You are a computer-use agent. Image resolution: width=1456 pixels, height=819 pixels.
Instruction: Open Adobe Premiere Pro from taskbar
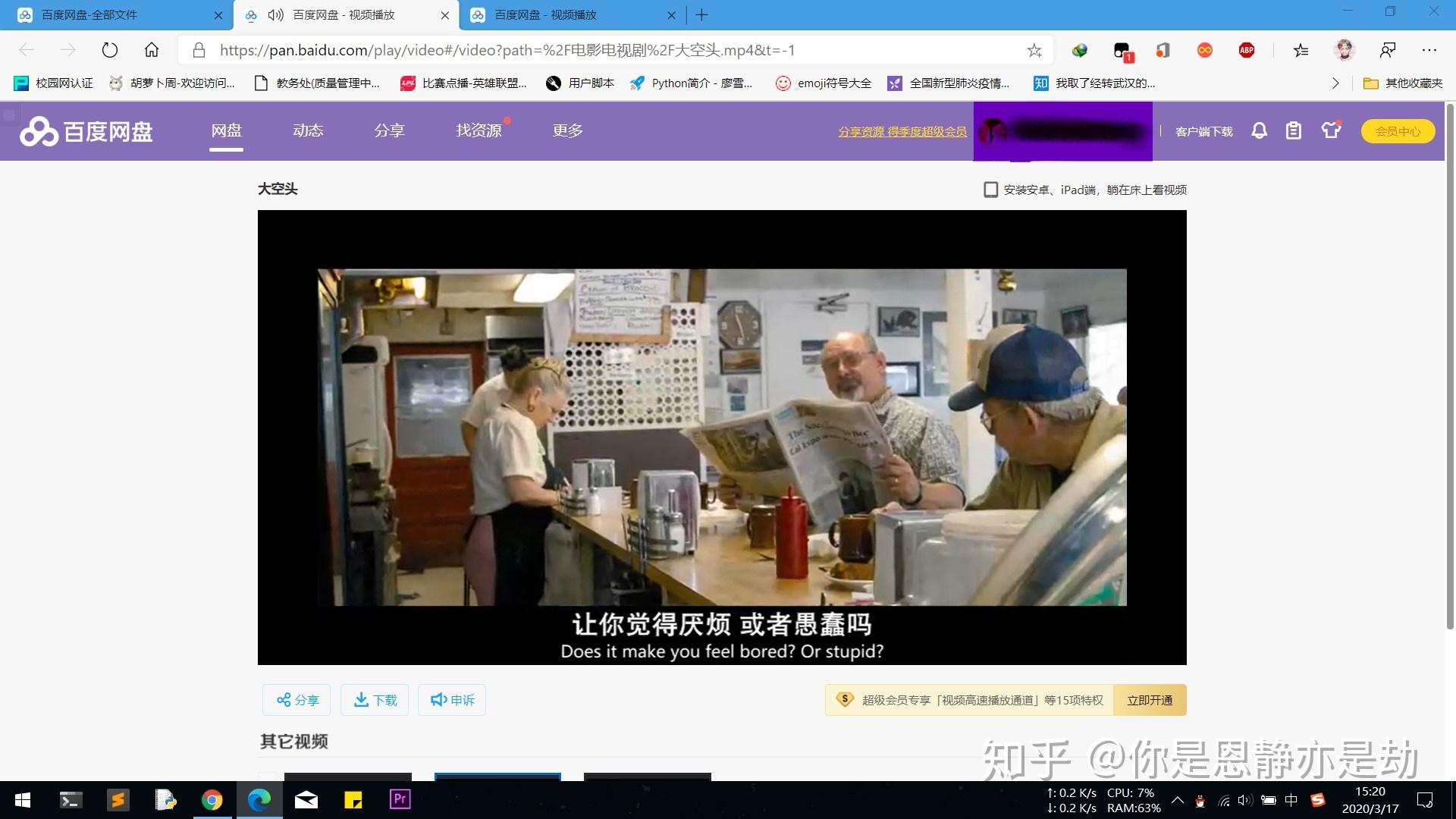[400, 799]
